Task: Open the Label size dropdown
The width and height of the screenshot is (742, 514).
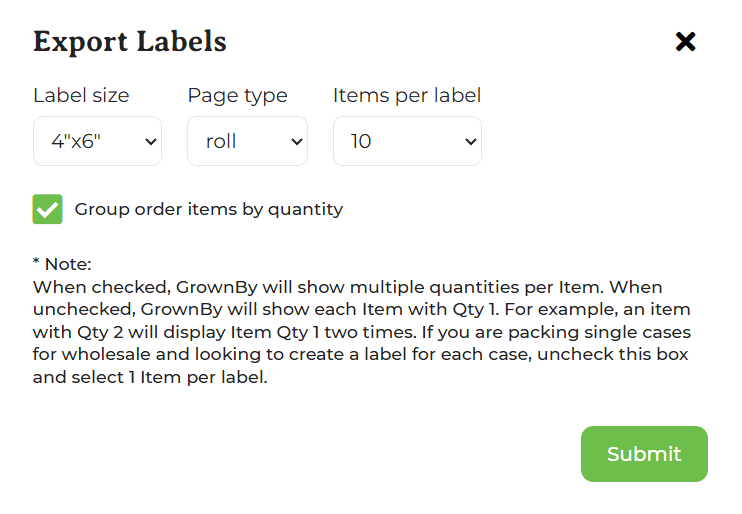Action: pyautogui.click(x=97, y=141)
